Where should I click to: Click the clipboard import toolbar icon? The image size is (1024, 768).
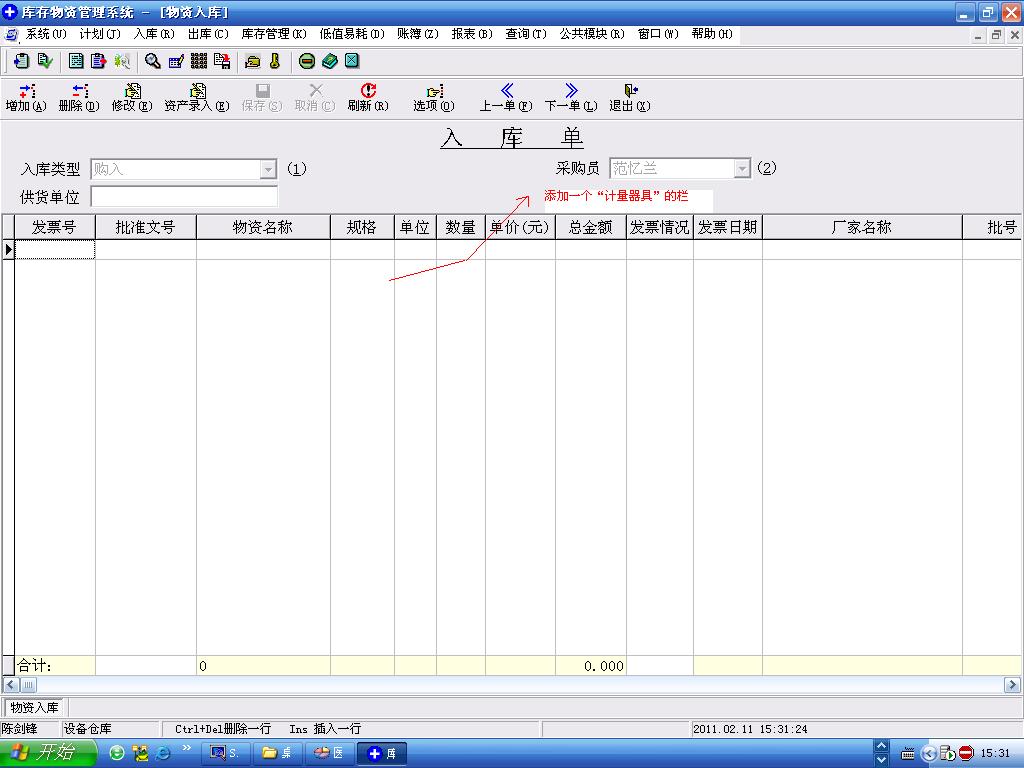coord(21,61)
